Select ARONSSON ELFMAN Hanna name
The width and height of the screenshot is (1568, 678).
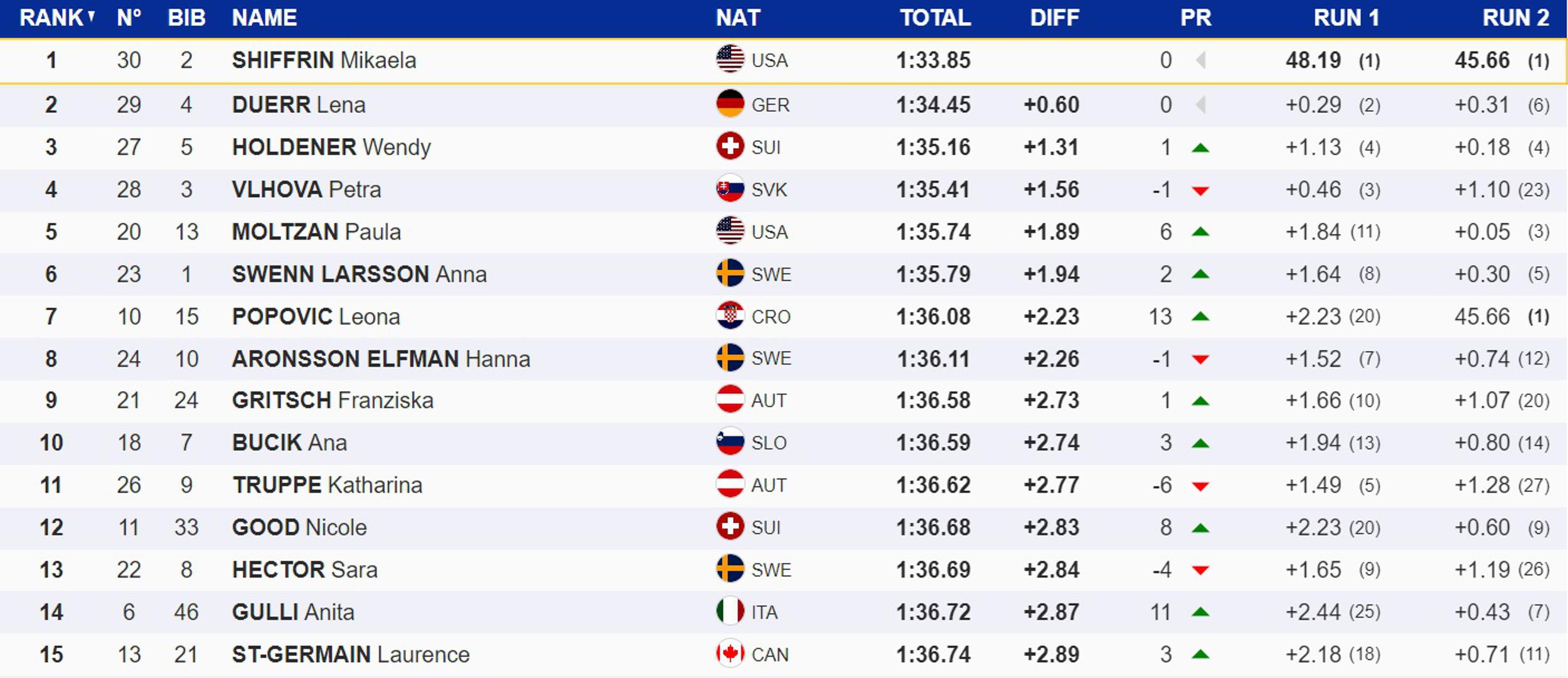point(381,358)
